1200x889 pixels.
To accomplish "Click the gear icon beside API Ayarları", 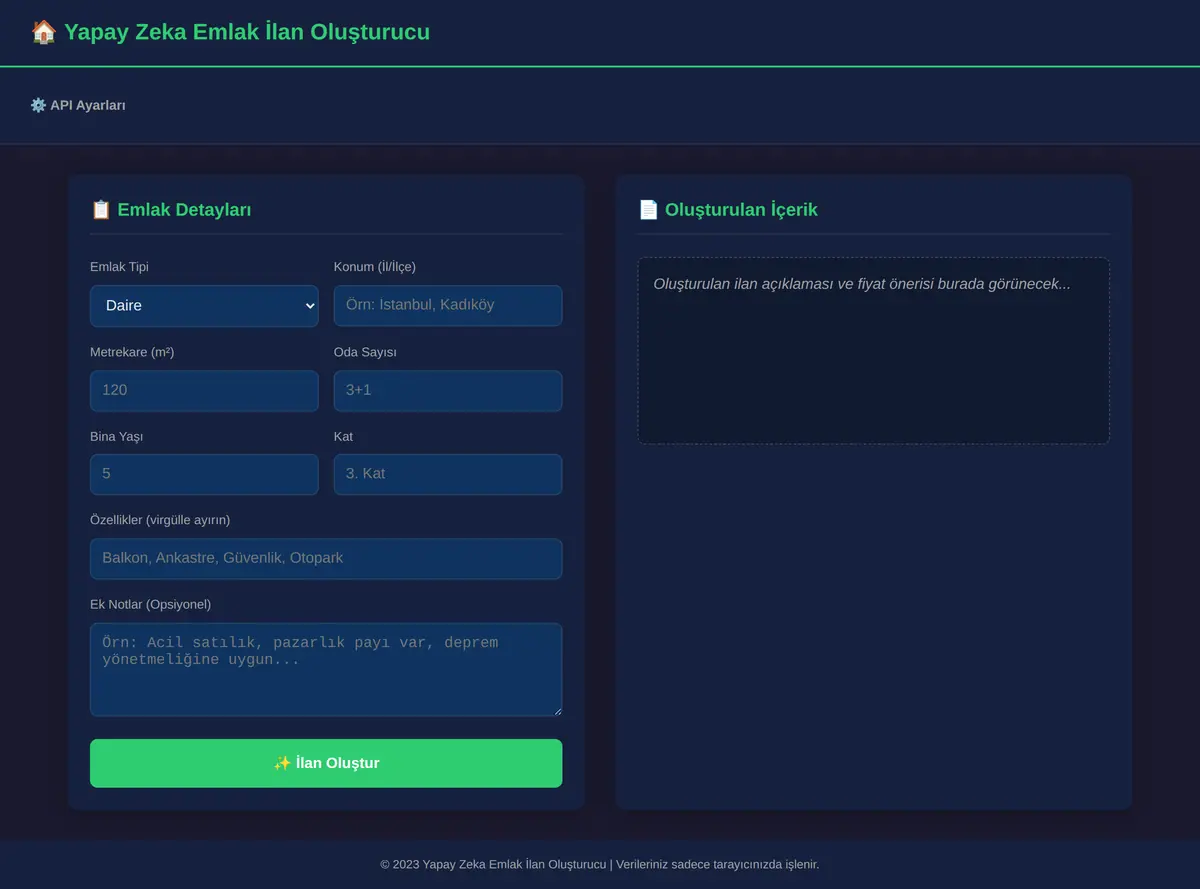I will click(x=38, y=105).
